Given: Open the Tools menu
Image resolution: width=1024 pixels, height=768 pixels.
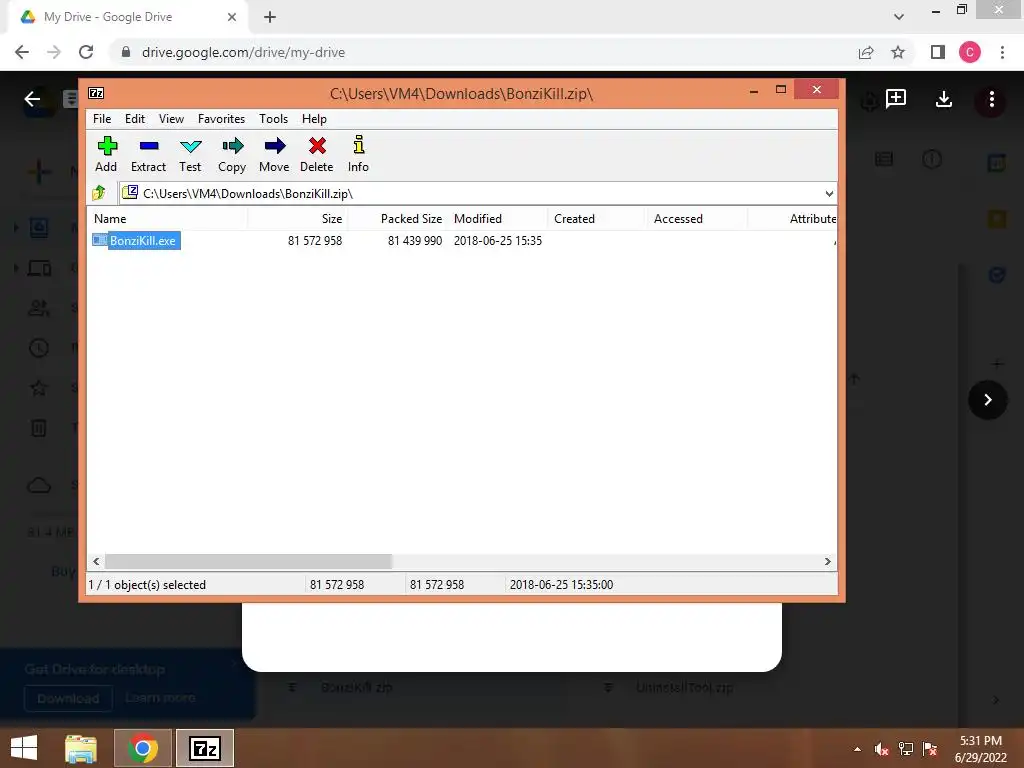Looking at the screenshot, I should tap(273, 119).
